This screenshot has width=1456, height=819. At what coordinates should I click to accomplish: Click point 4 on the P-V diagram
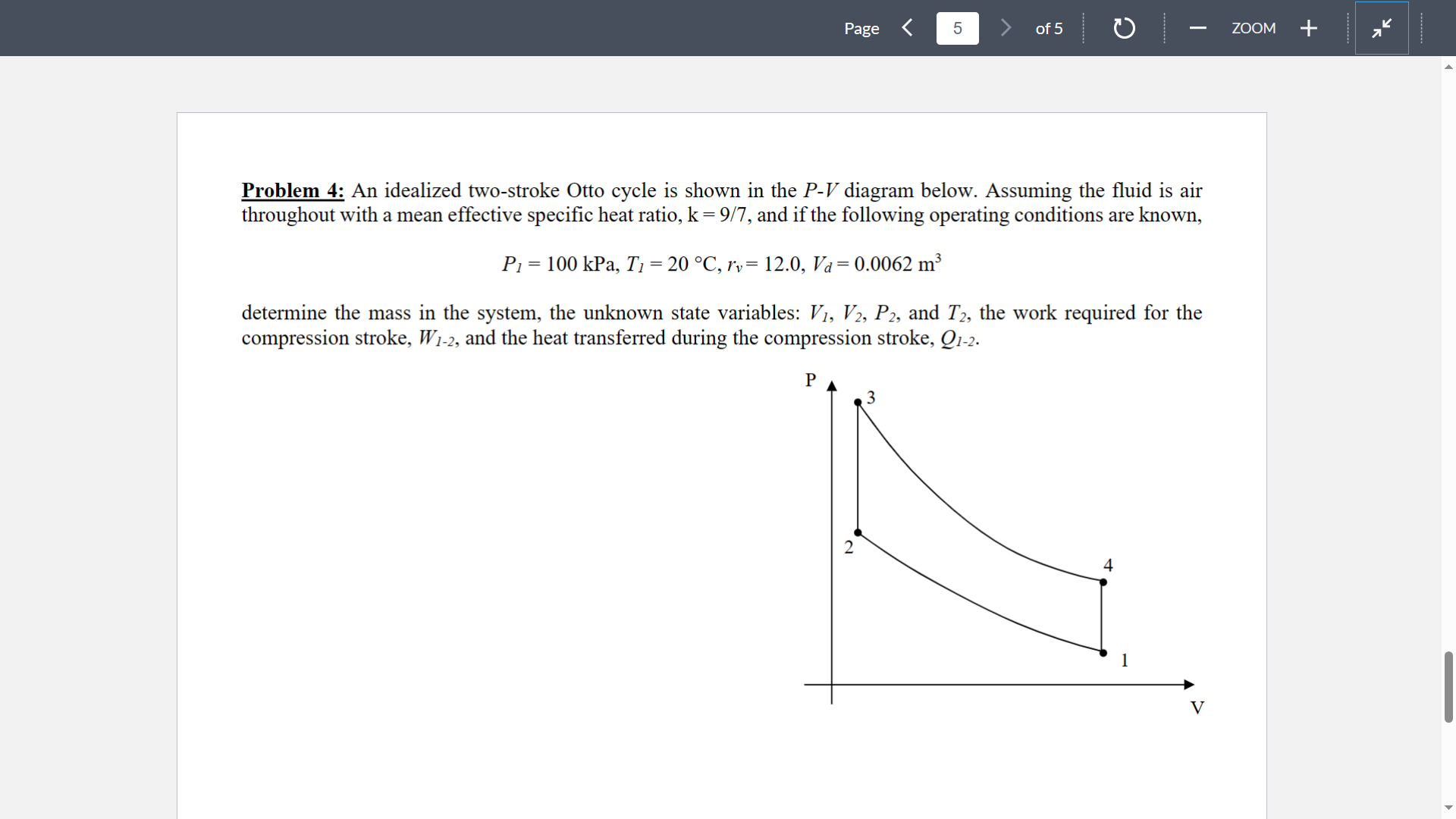[1103, 582]
